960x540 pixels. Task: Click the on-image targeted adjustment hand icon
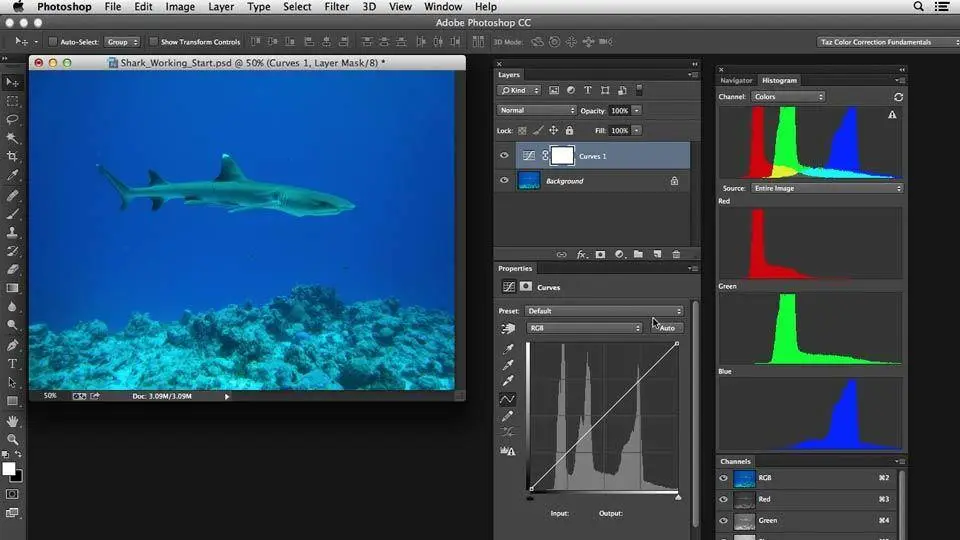tap(508, 328)
